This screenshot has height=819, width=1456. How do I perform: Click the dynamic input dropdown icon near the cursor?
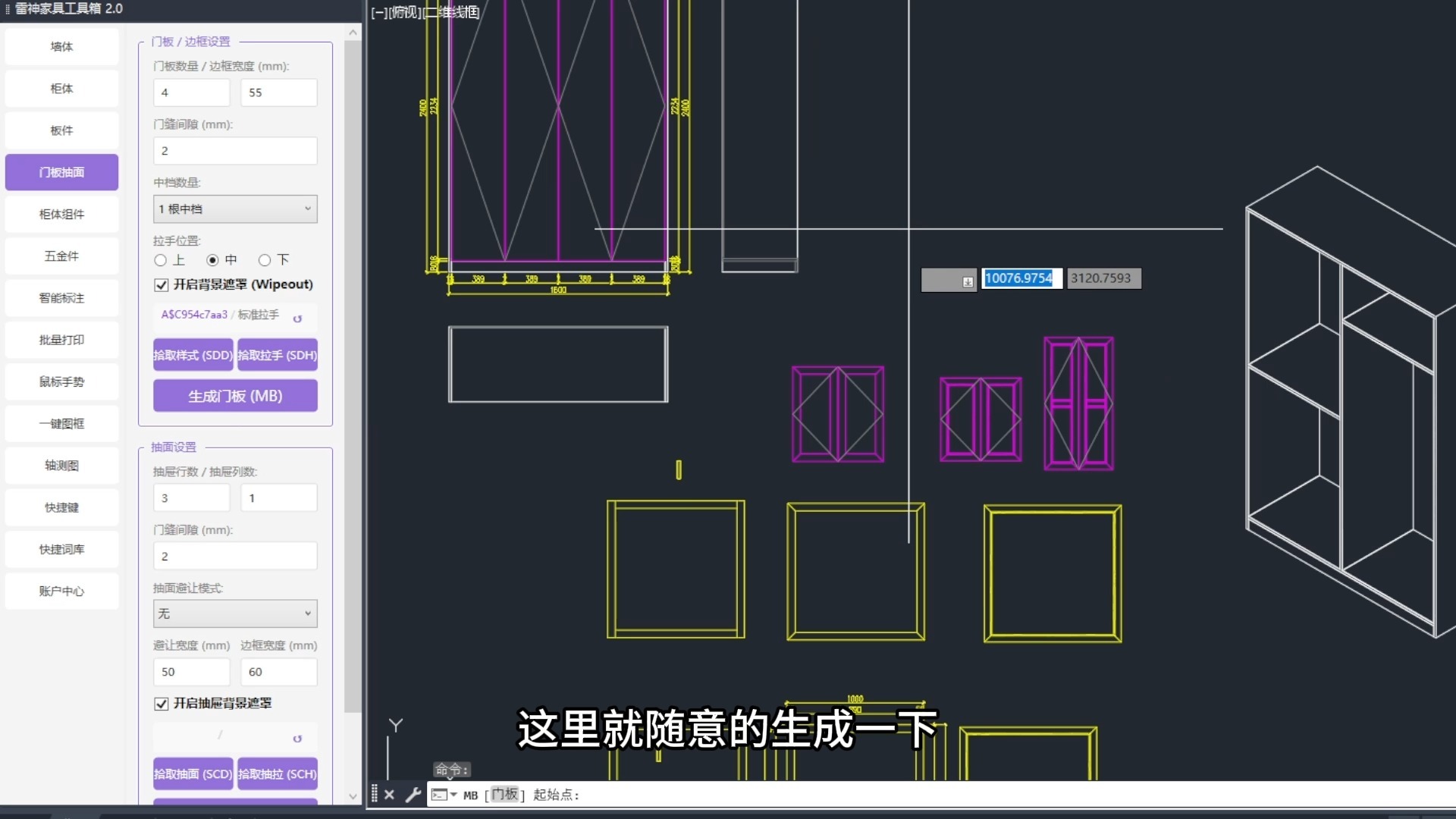click(968, 281)
